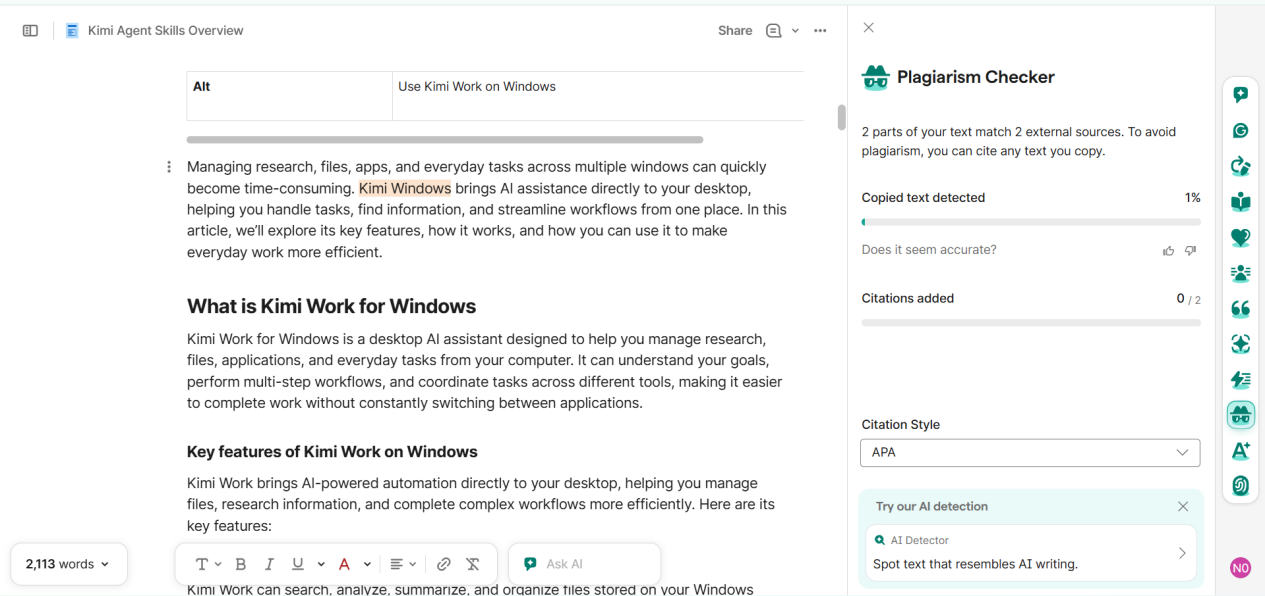
Task: Close the Plagiarism Checker panel
Action: [869, 28]
